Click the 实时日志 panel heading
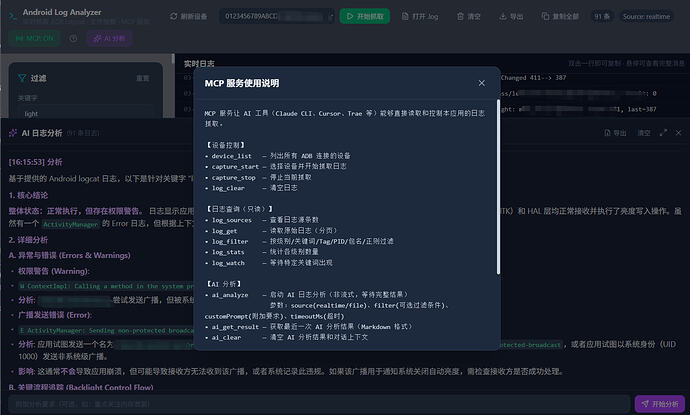Screen dimensions: 690x415 click(199, 64)
